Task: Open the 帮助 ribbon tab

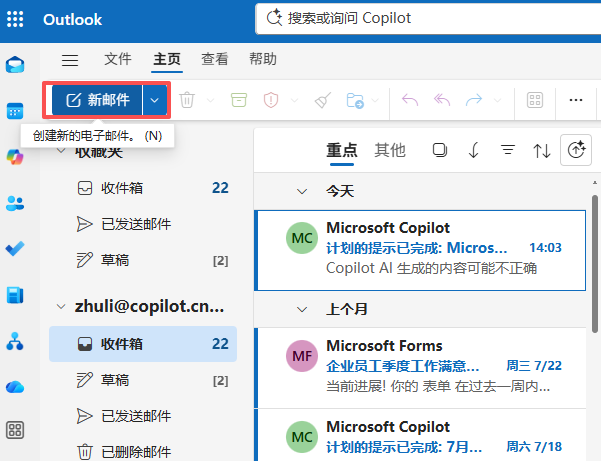Action: tap(263, 59)
